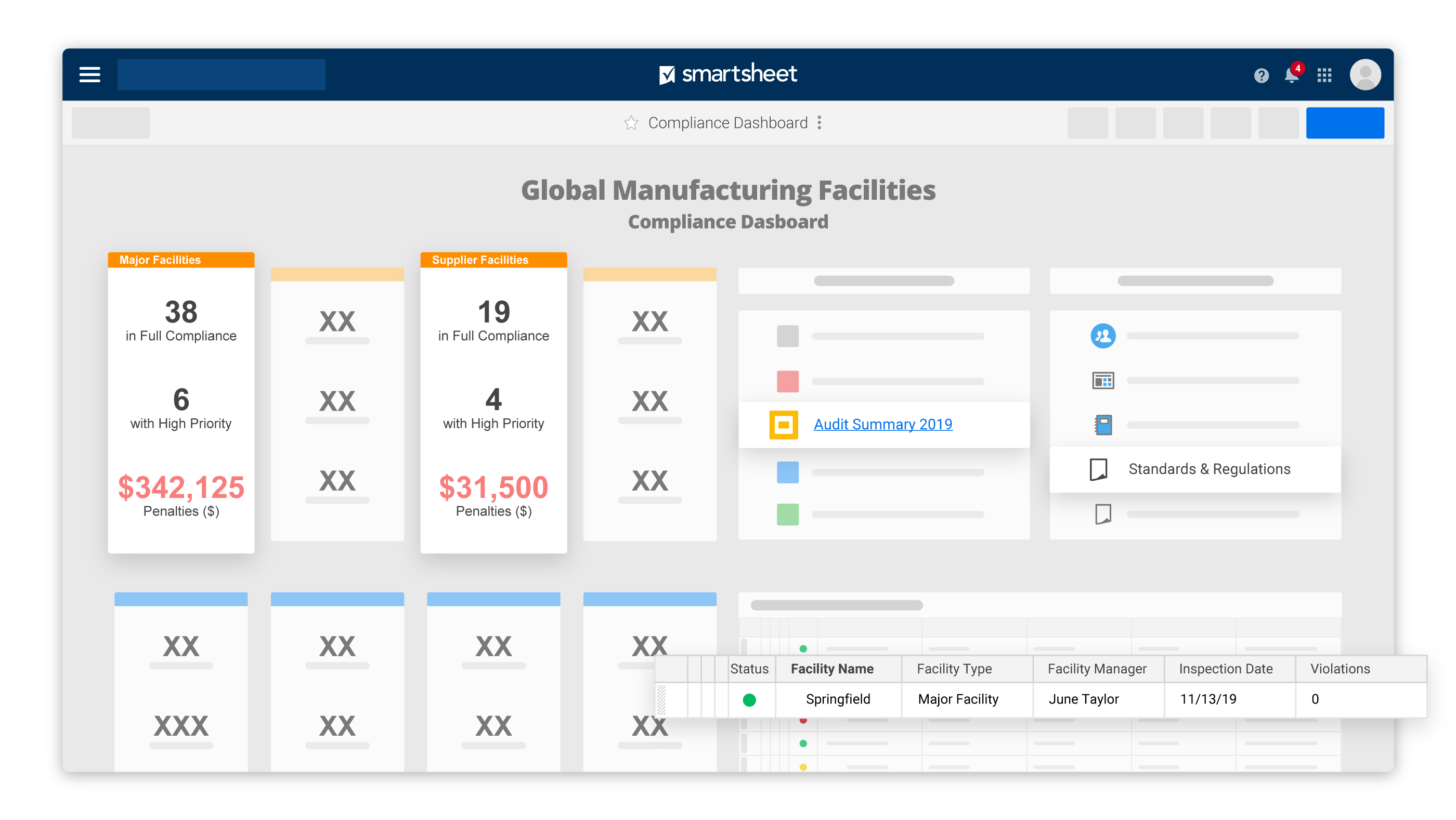Screen dimensions: 1456x820
Task: Open the notifications bell
Action: point(1291,75)
